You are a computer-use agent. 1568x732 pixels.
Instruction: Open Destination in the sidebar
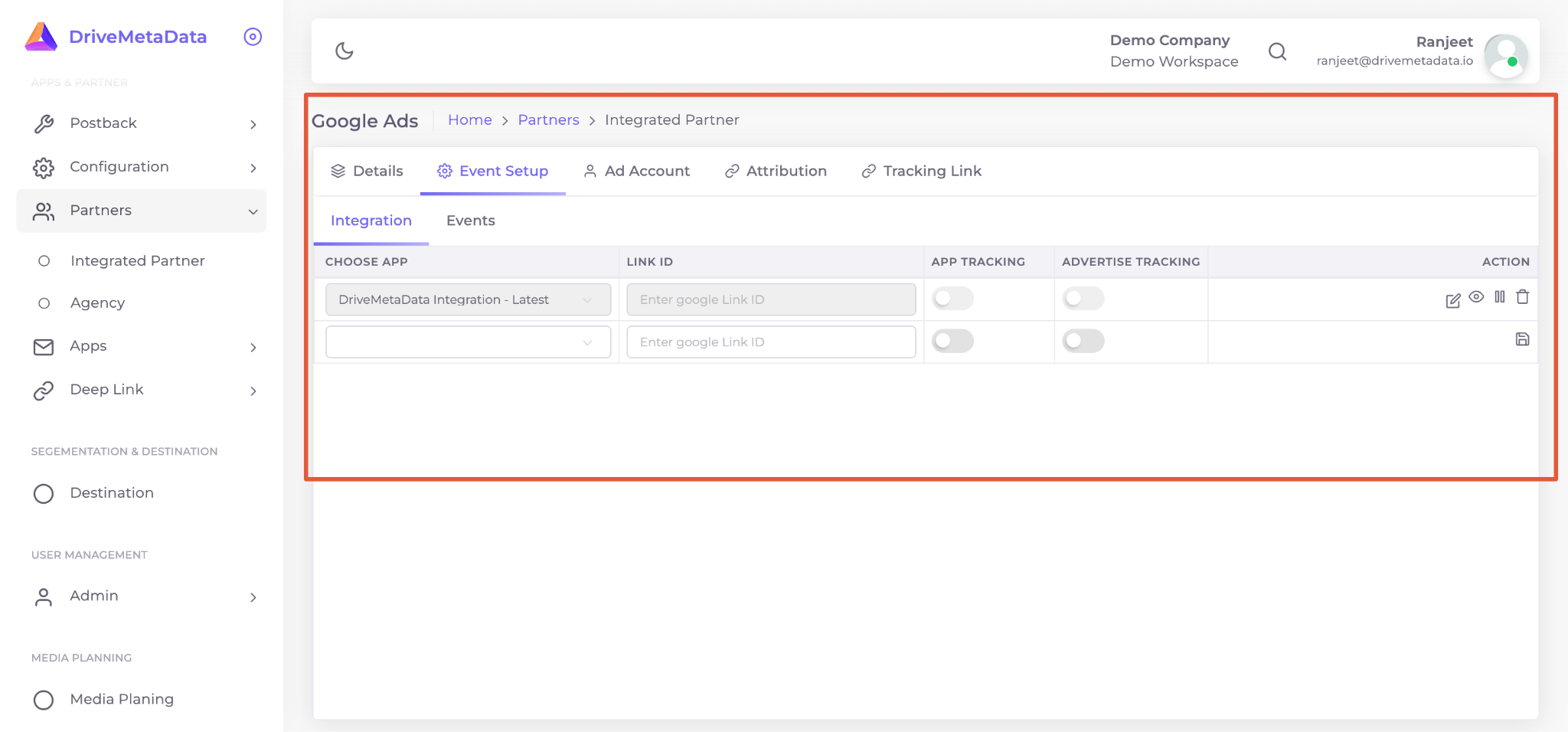[142, 493]
